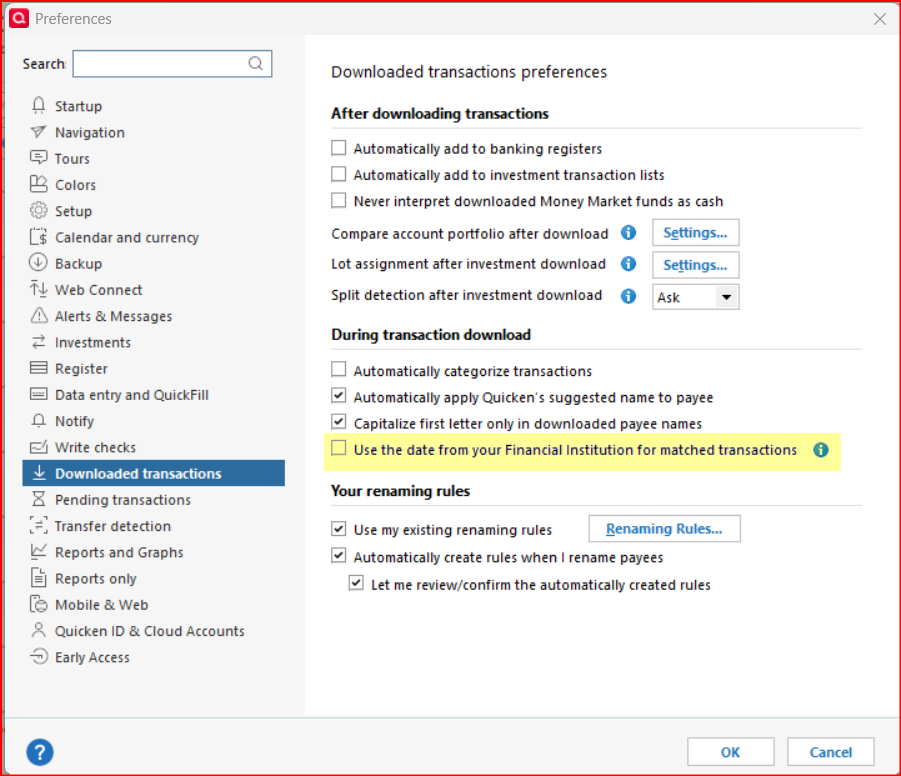Click the Register list icon
Viewport: 901px width, 776px height.
(38, 368)
